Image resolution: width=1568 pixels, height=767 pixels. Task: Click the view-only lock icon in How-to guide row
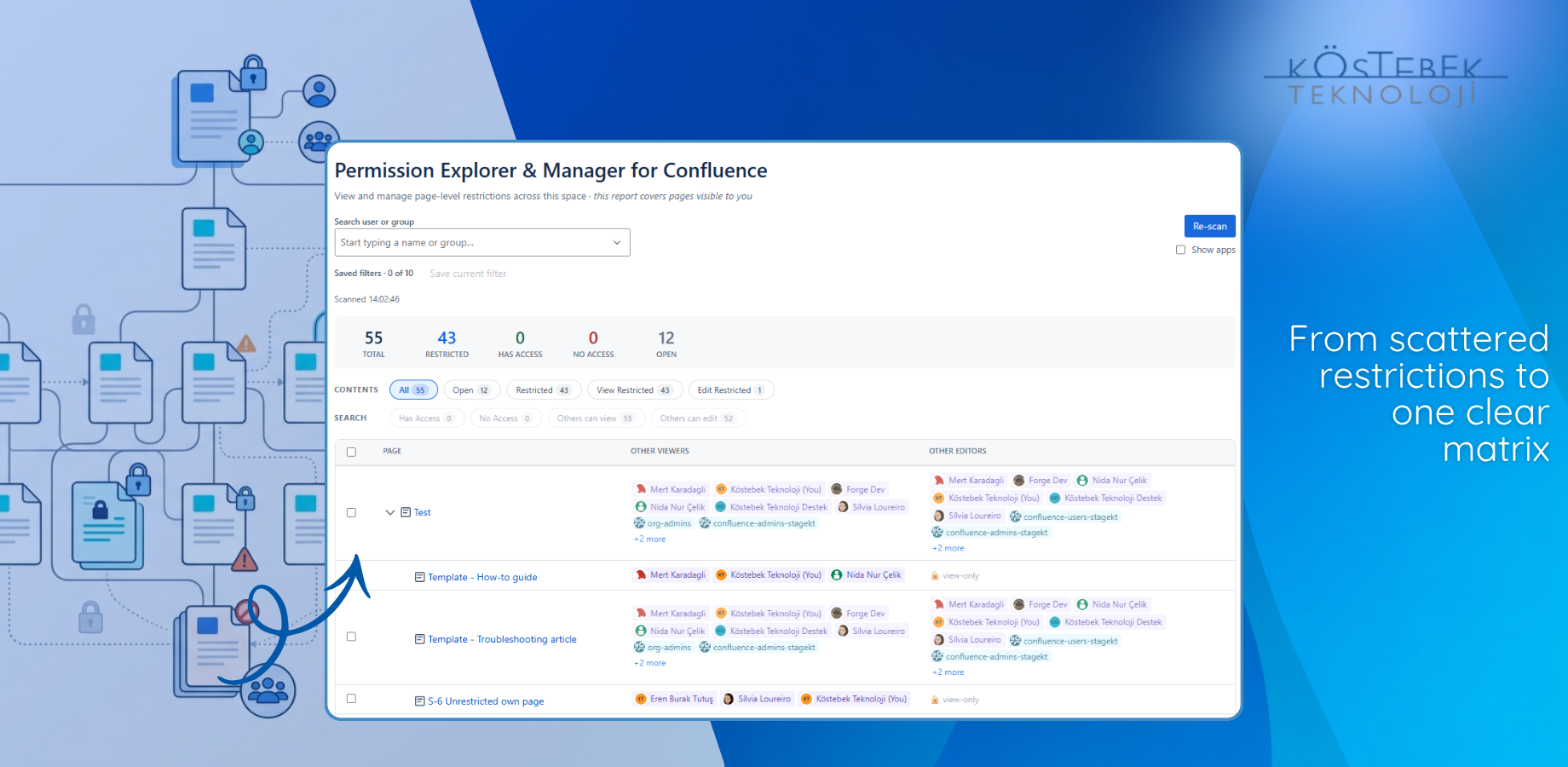click(935, 576)
